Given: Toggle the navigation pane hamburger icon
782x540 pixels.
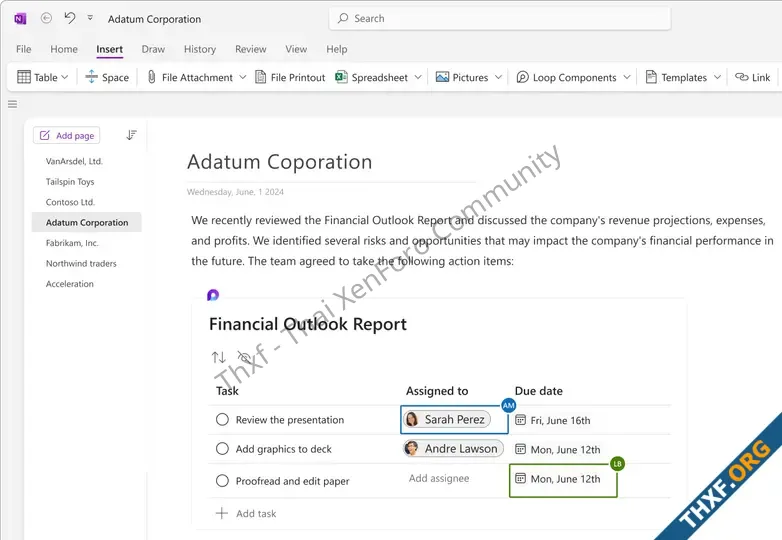Looking at the screenshot, I should (x=12, y=104).
